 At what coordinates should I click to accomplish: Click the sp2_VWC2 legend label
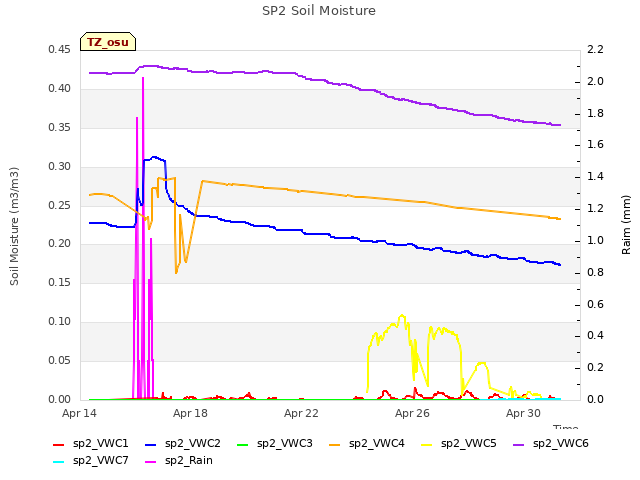193,444
